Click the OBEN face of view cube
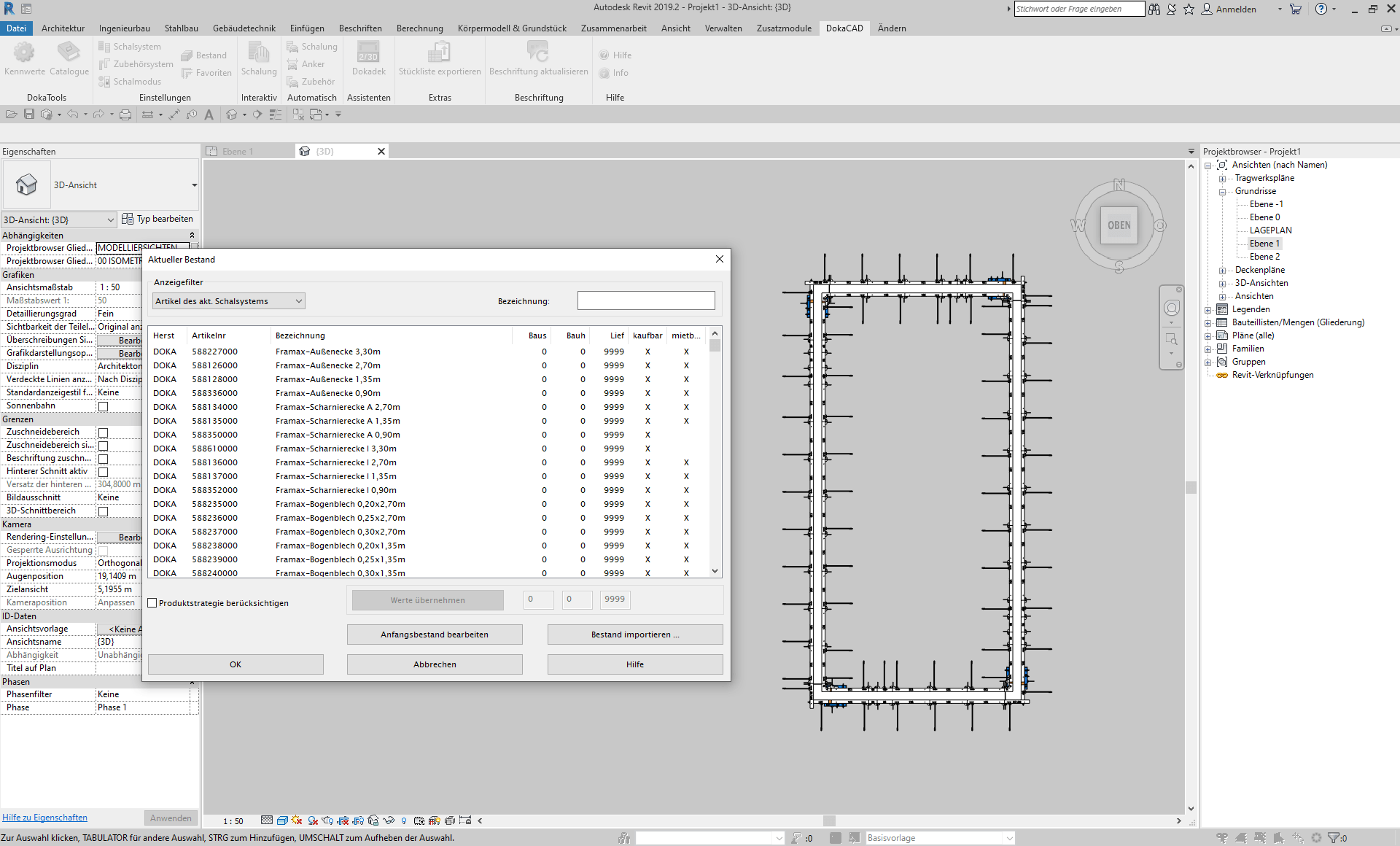 tap(1119, 225)
